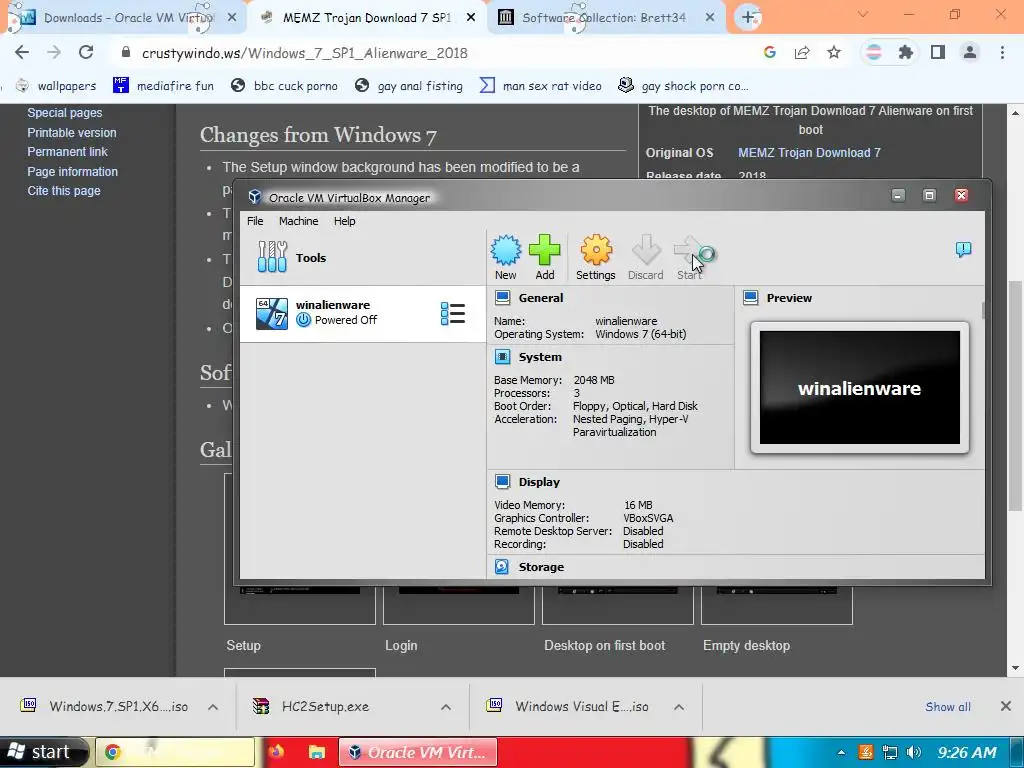Open the Windows start button
Image resolution: width=1024 pixels, height=768 pixels.
43,752
